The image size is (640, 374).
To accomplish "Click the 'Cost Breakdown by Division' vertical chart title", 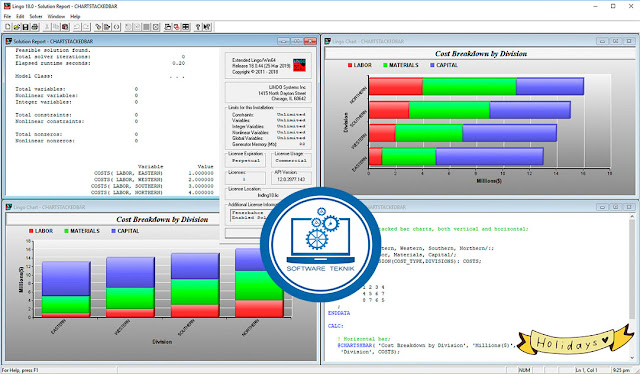I will pos(162,219).
